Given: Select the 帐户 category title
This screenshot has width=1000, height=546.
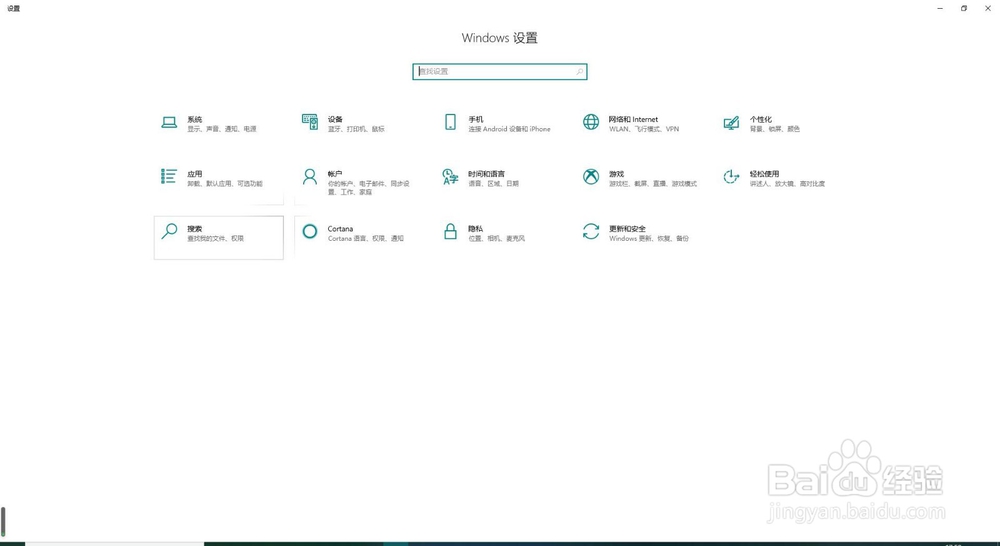Looking at the screenshot, I should (x=335, y=173).
